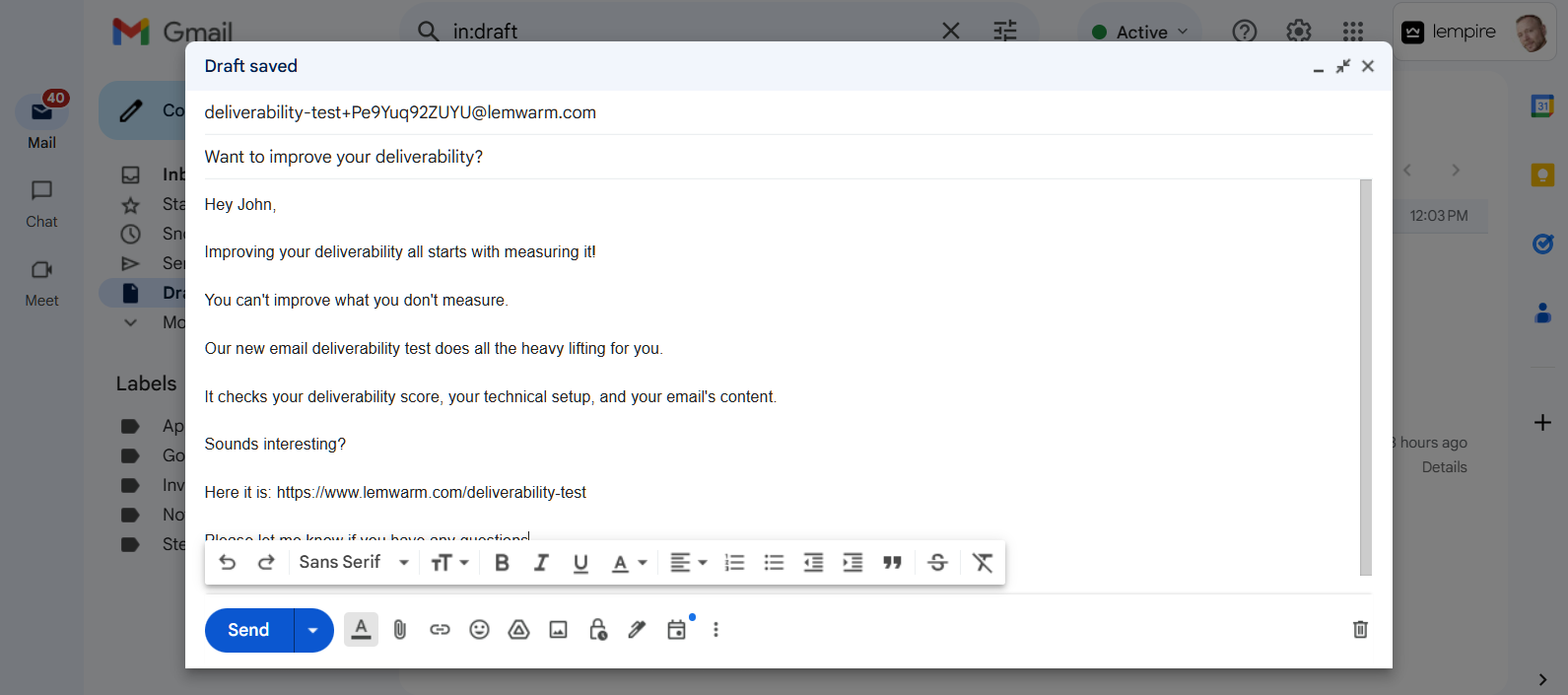This screenshot has height=695, width=1568.
Task: Toggle underline formatting
Action: 580,562
